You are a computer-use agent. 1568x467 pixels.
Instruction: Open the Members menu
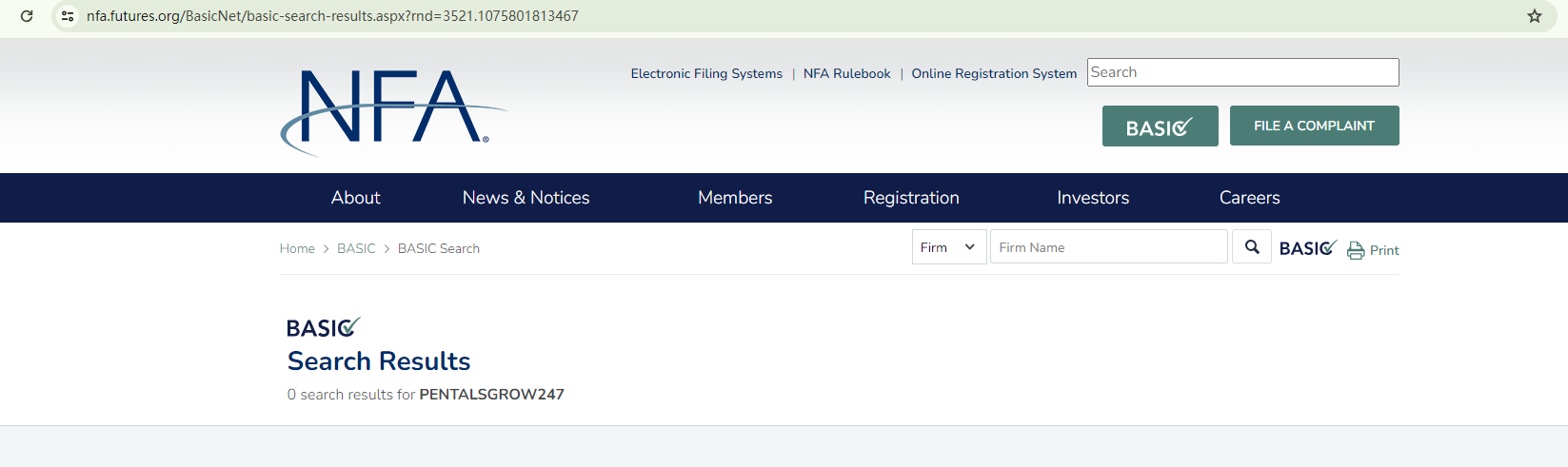735,198
